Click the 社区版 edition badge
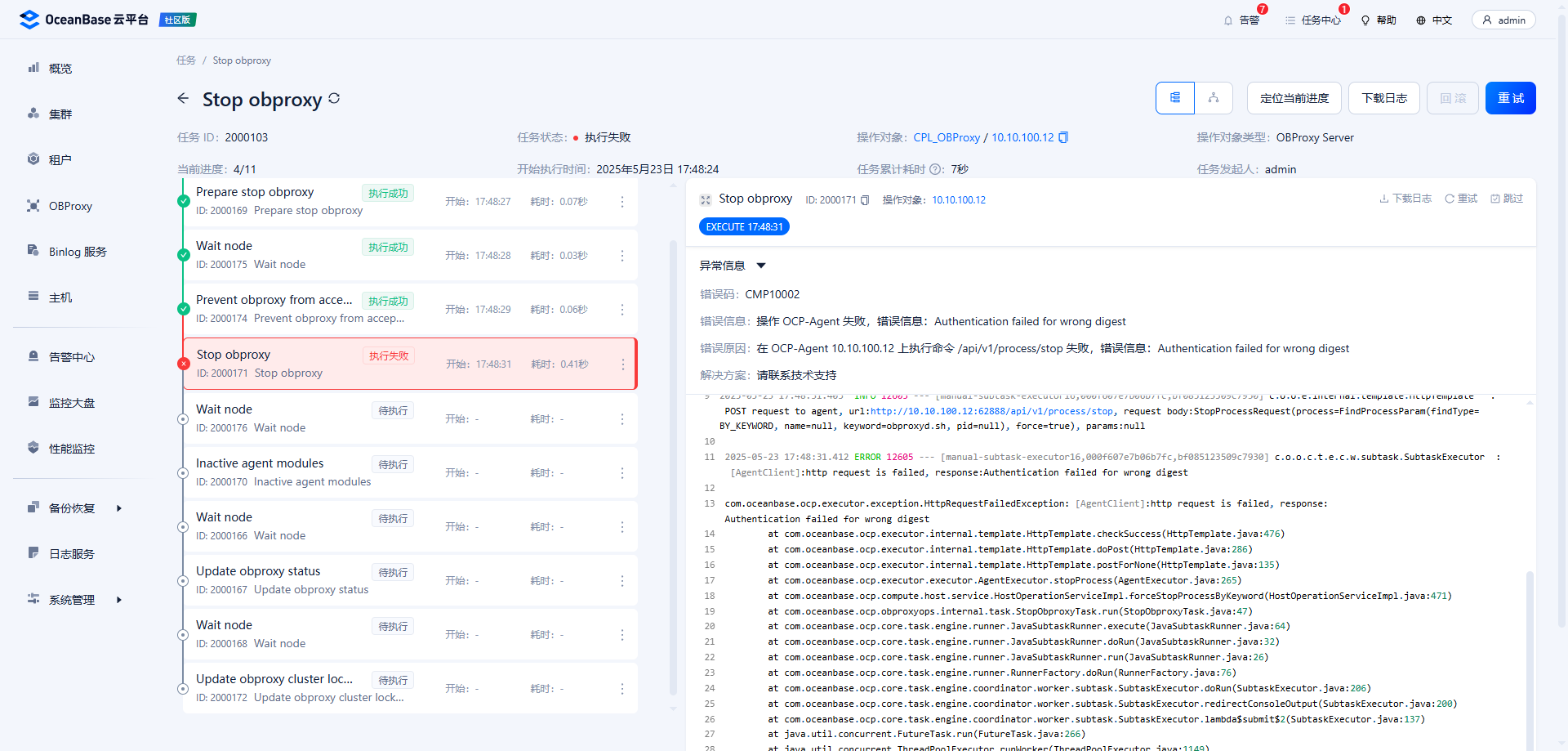The height and width of the screenshot is (751, 1568). pyautogui.click(x=177, y=20)
